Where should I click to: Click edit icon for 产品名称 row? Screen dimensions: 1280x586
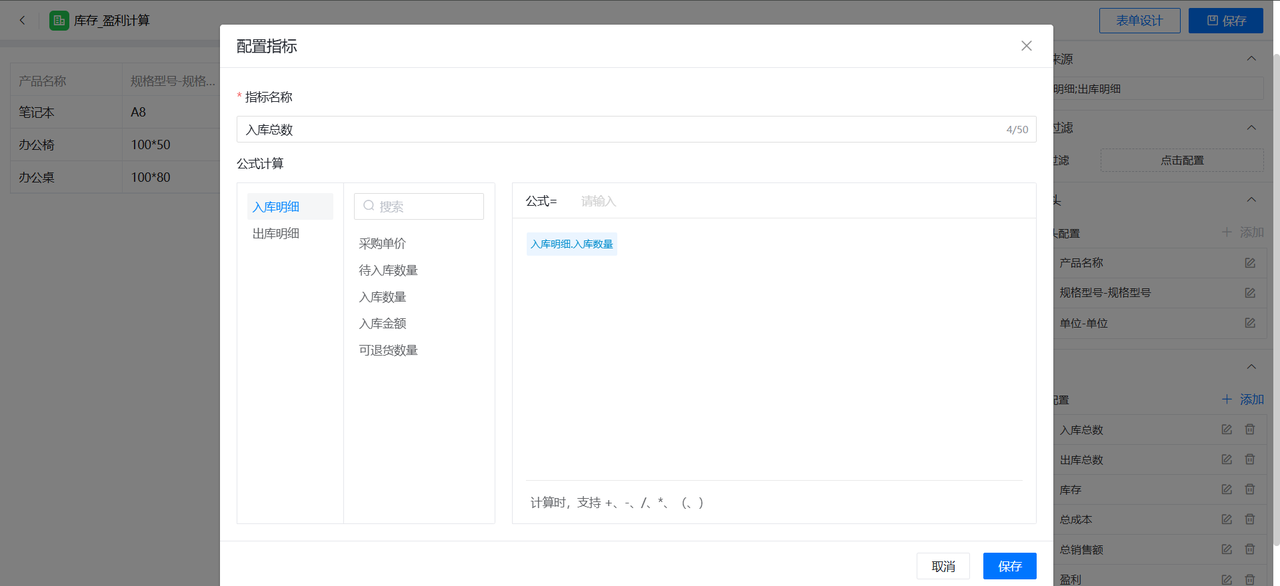coord(1249,263)
